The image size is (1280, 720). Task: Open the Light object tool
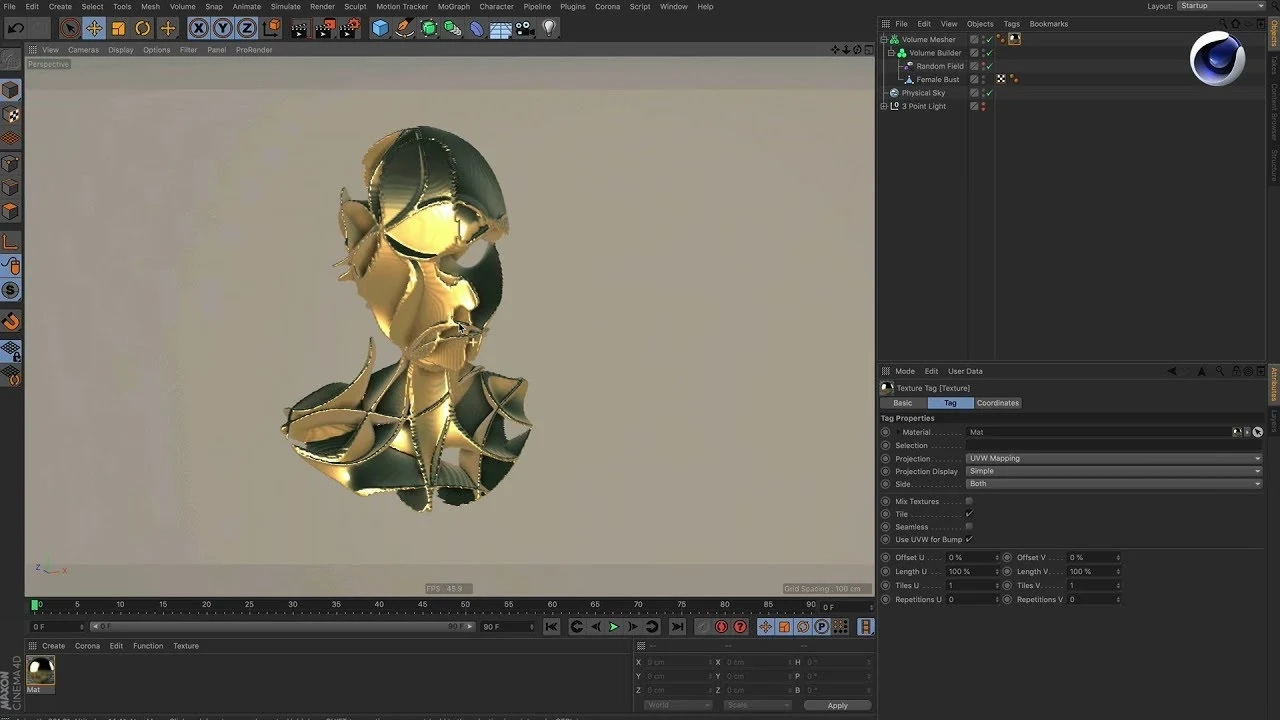tap(549, 28)
